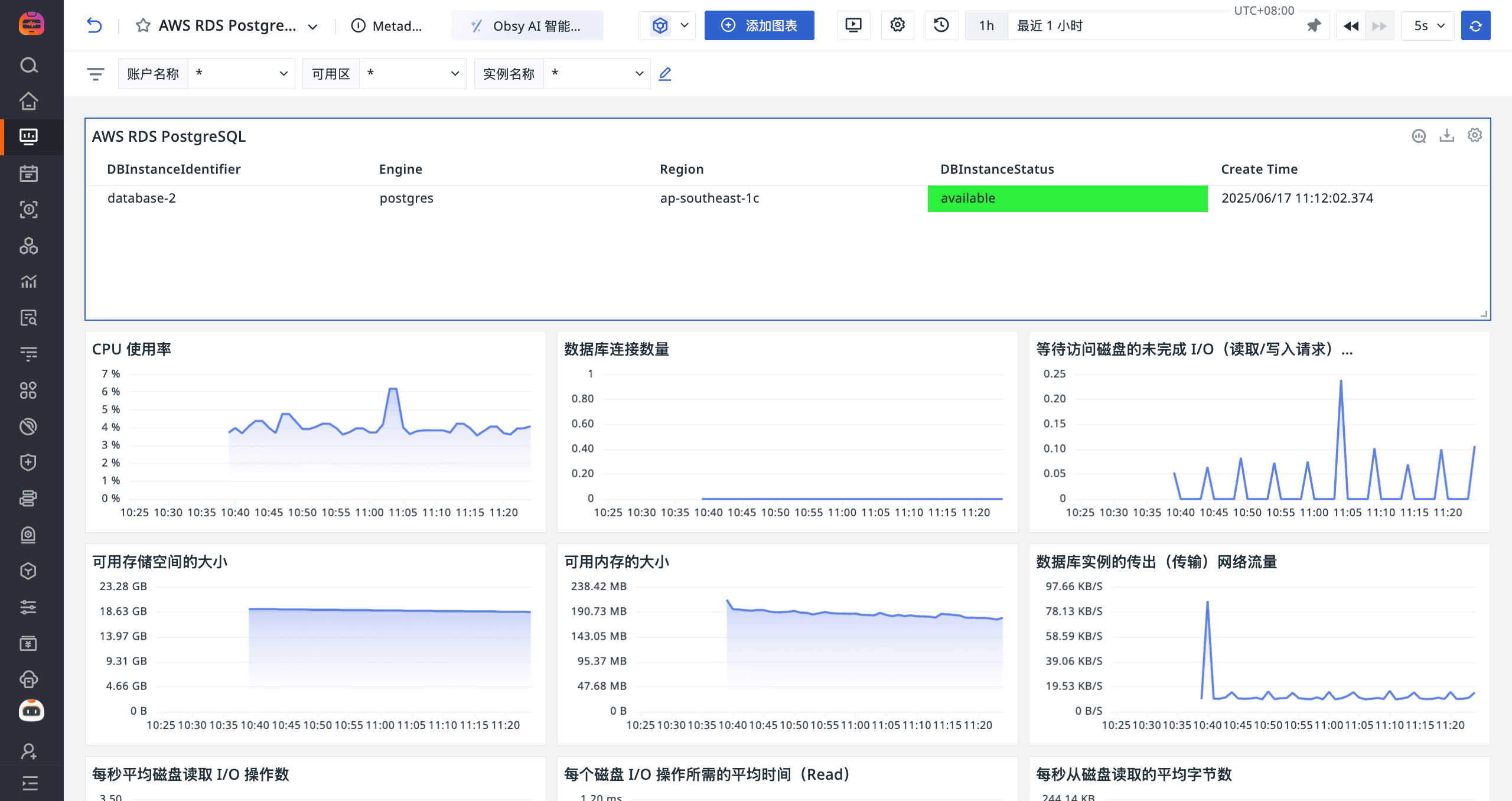Sort by the Region column header

(x=682, y=169)
